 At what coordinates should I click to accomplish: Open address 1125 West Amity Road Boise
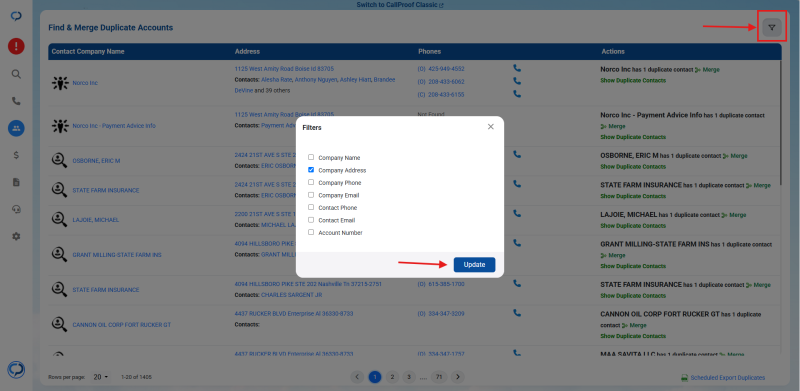point(284,68)
